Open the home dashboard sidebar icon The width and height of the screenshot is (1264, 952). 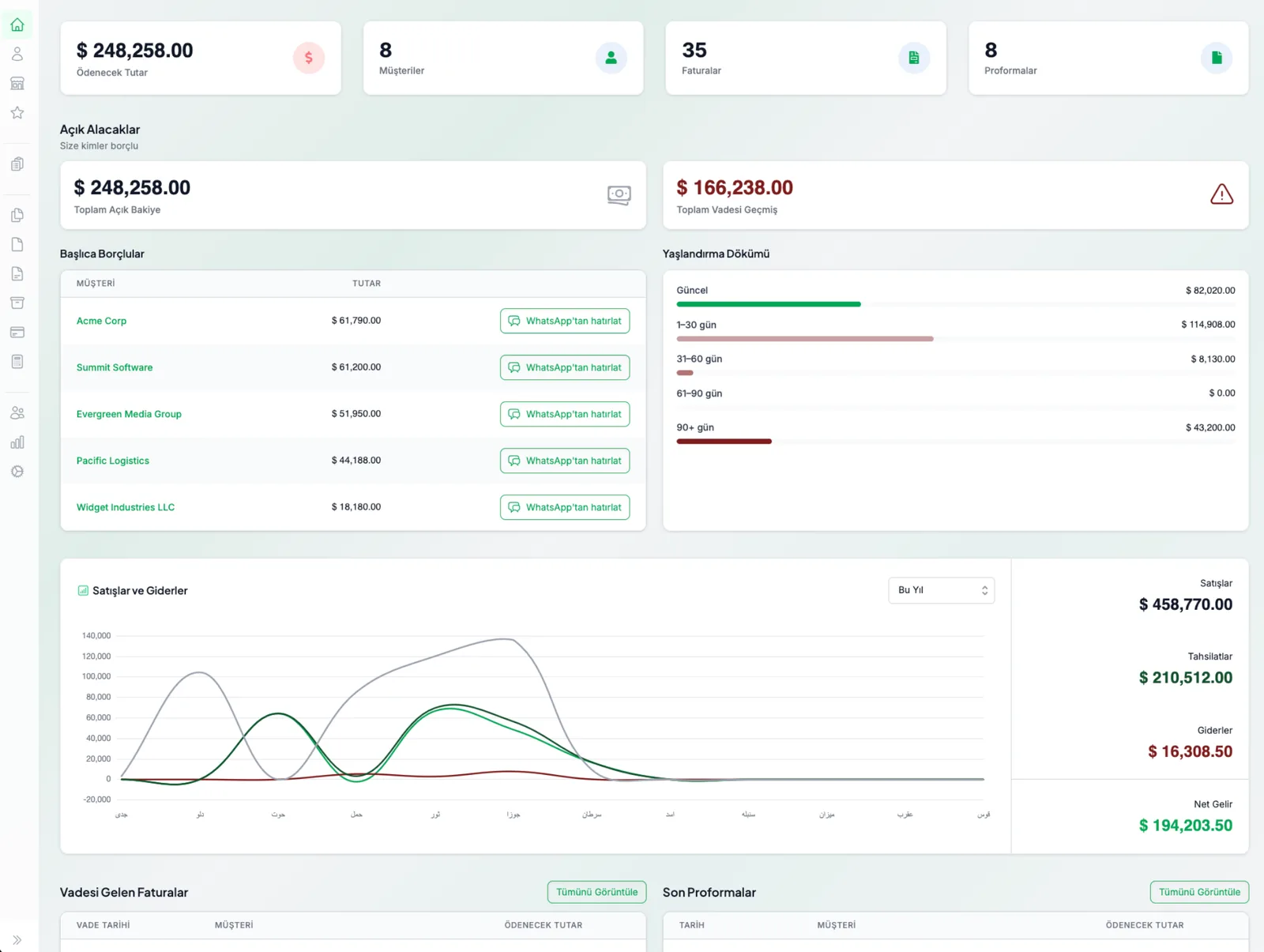coord(17,25)
